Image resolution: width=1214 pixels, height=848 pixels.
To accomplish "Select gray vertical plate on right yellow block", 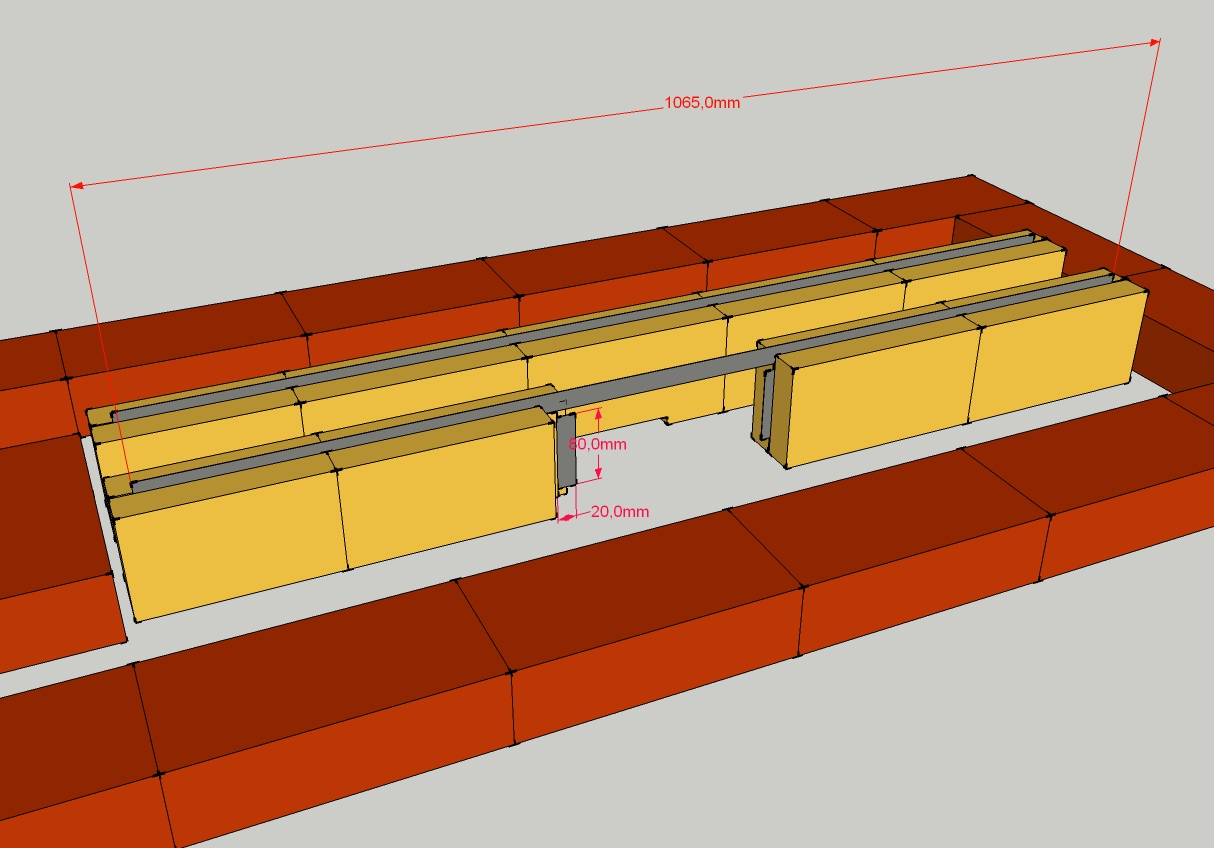I will [766, 404].
